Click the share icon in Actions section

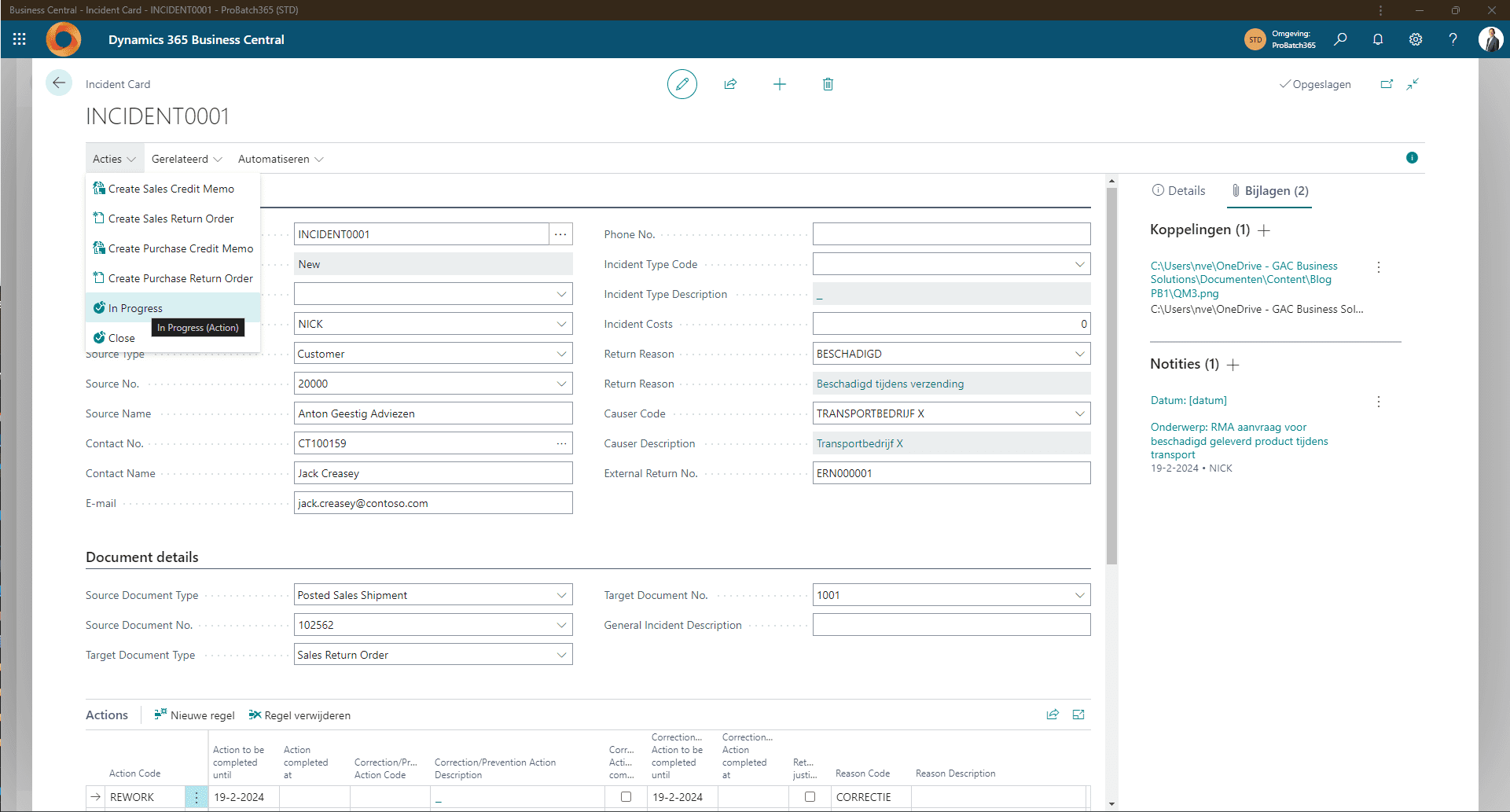point(1053,715)
